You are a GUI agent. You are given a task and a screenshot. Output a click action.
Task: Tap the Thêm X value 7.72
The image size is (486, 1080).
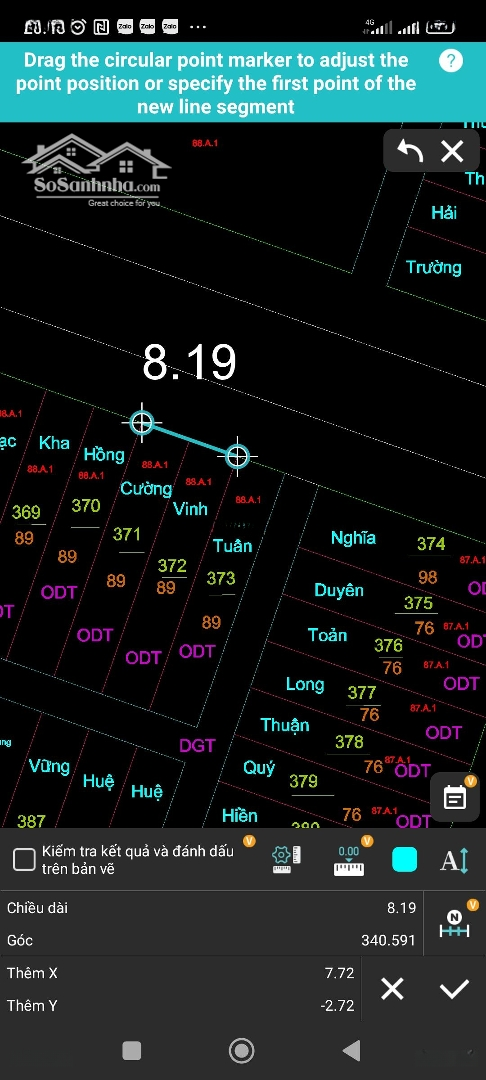pos(339,973)
